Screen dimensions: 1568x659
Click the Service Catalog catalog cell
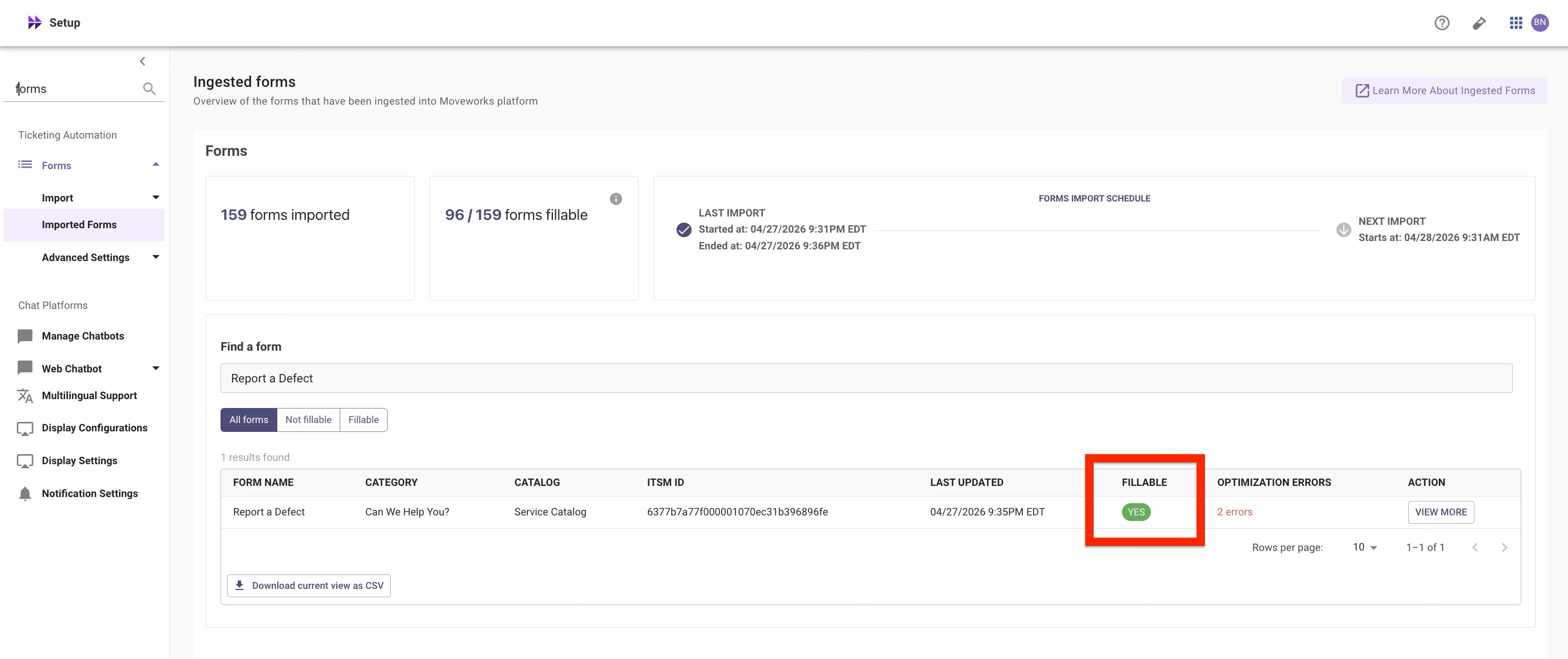tap(550, 513)
